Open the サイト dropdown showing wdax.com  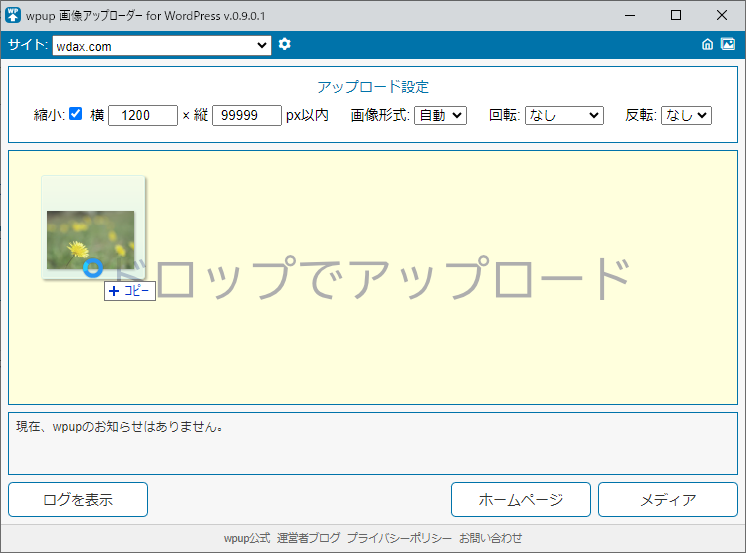coord(161,45)
